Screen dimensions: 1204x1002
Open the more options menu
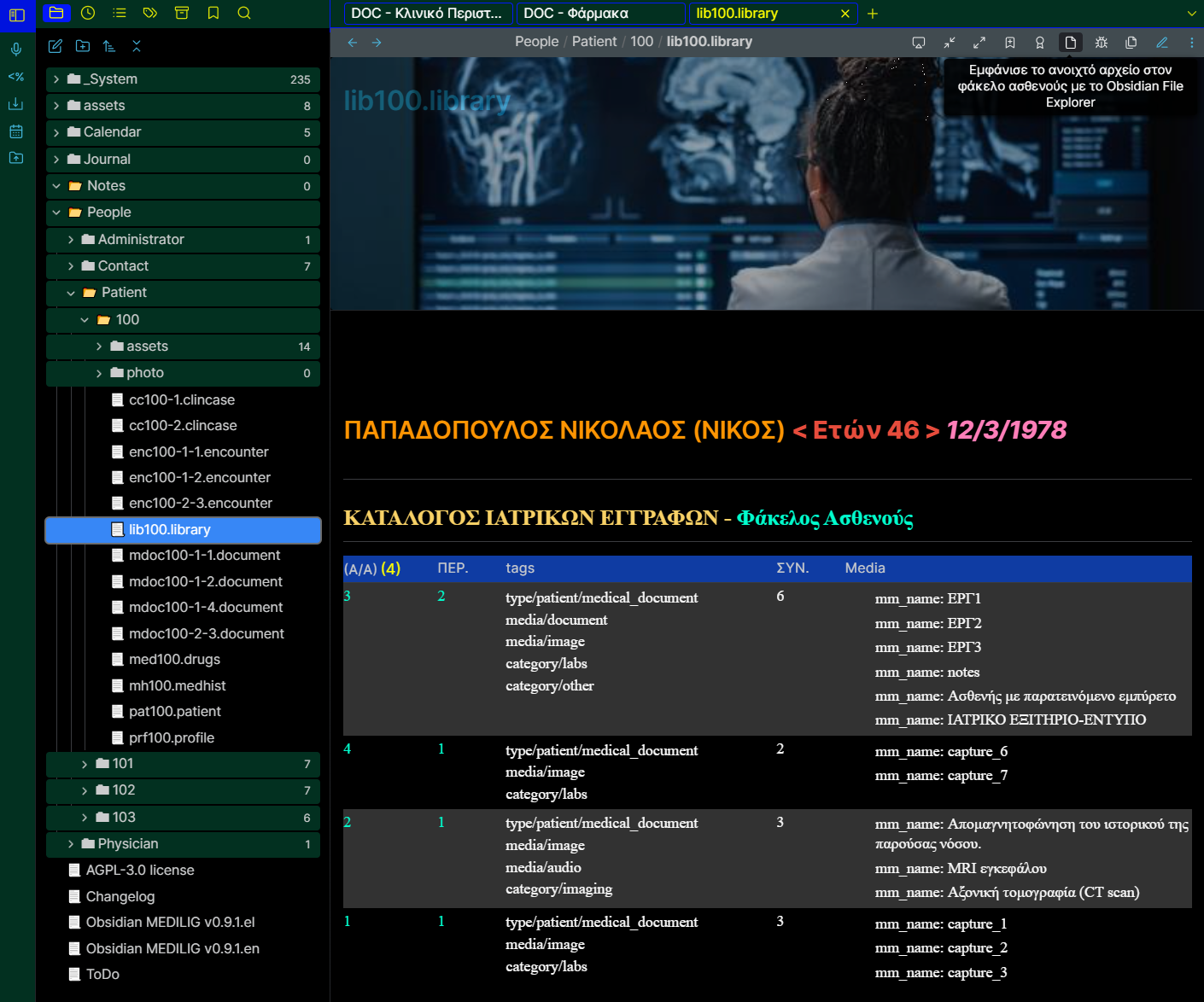pos(1192,43)
